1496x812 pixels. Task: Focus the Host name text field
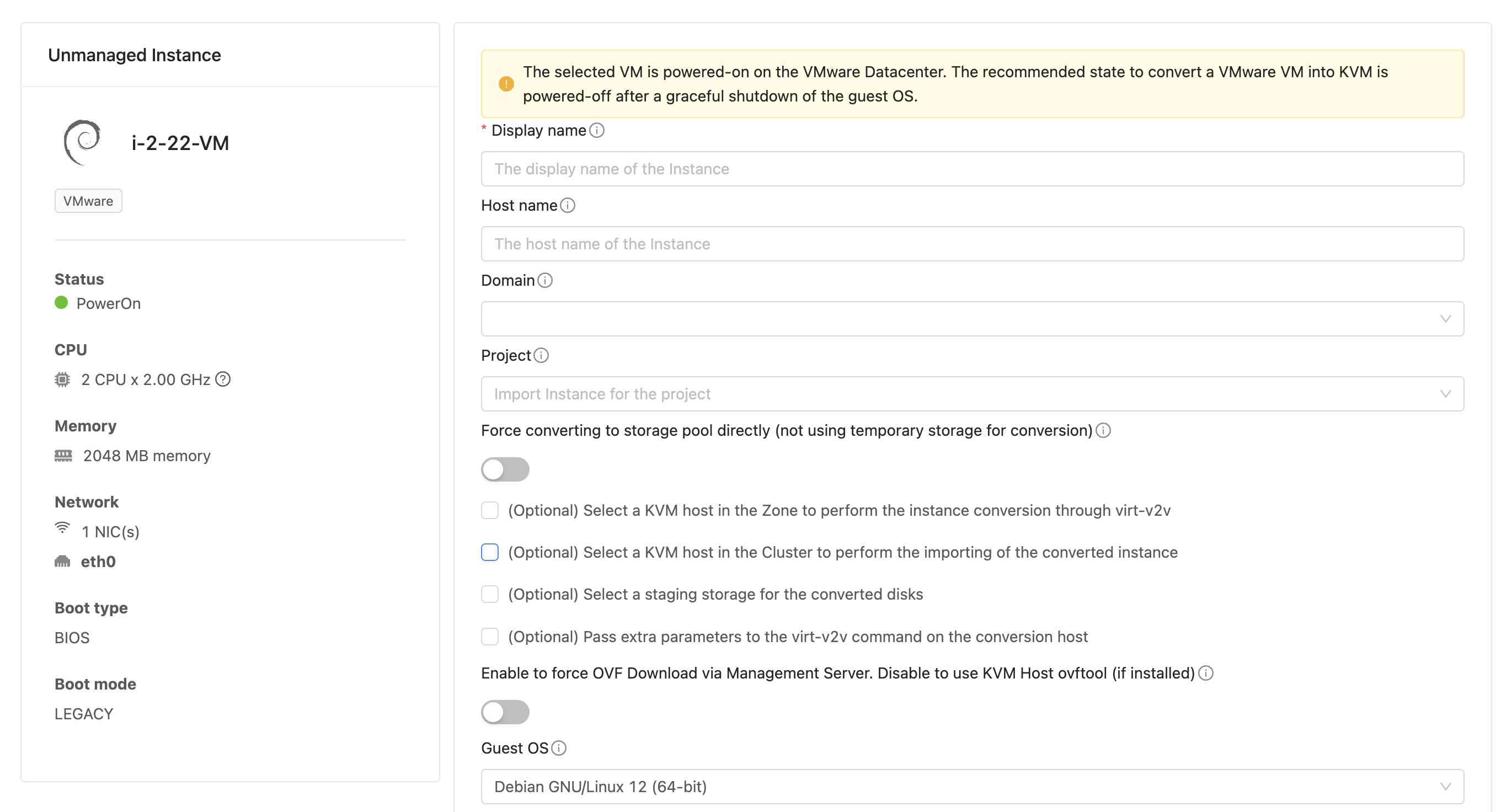971,243
